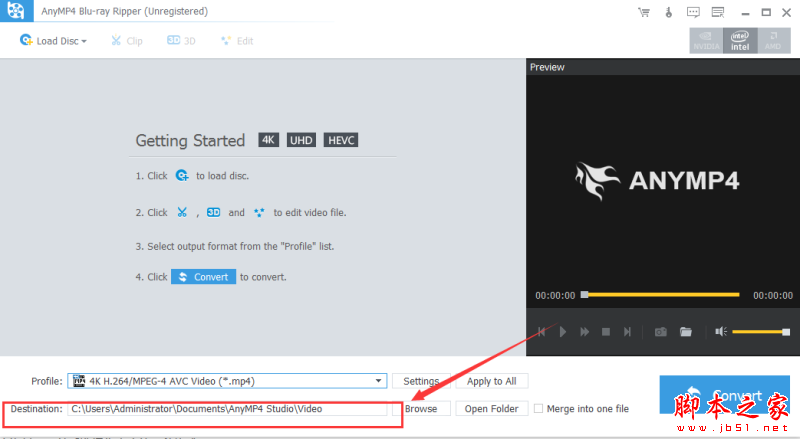Screen dimensions: 800x439
Task: Click the Convert button in Getting Started
Action: (x=203, y=277)
